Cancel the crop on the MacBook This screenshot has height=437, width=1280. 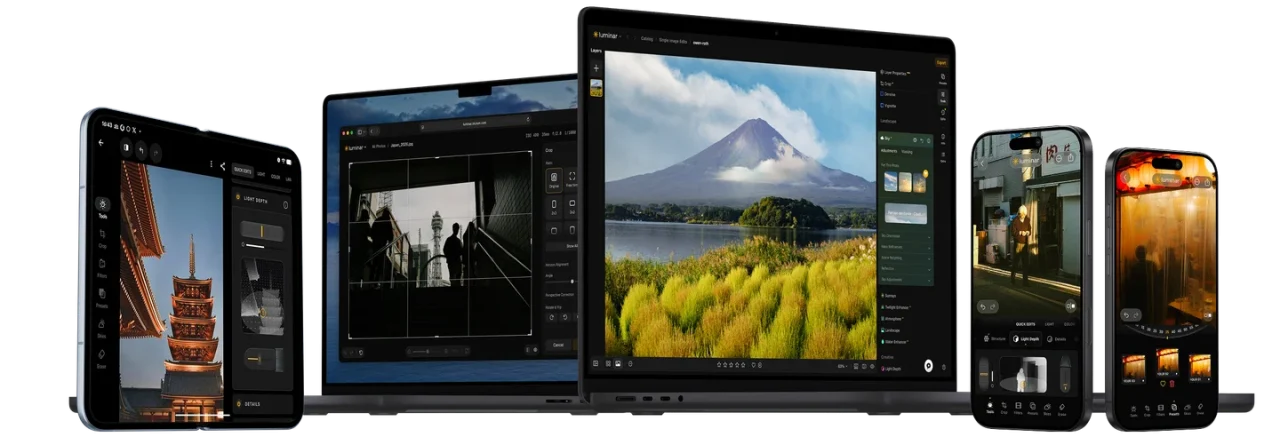[558, 345]
